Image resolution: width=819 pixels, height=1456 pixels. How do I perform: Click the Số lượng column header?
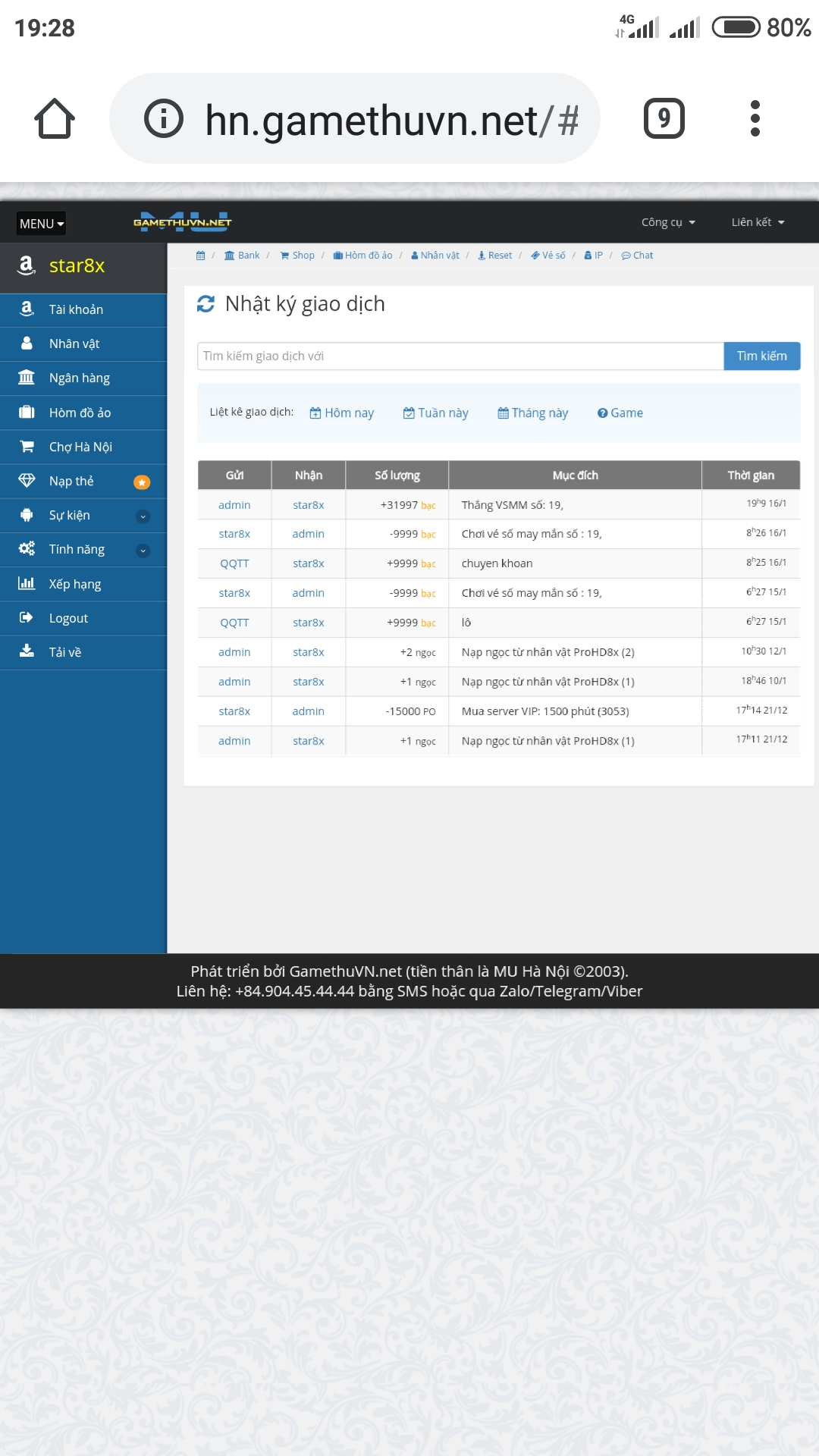397,475
